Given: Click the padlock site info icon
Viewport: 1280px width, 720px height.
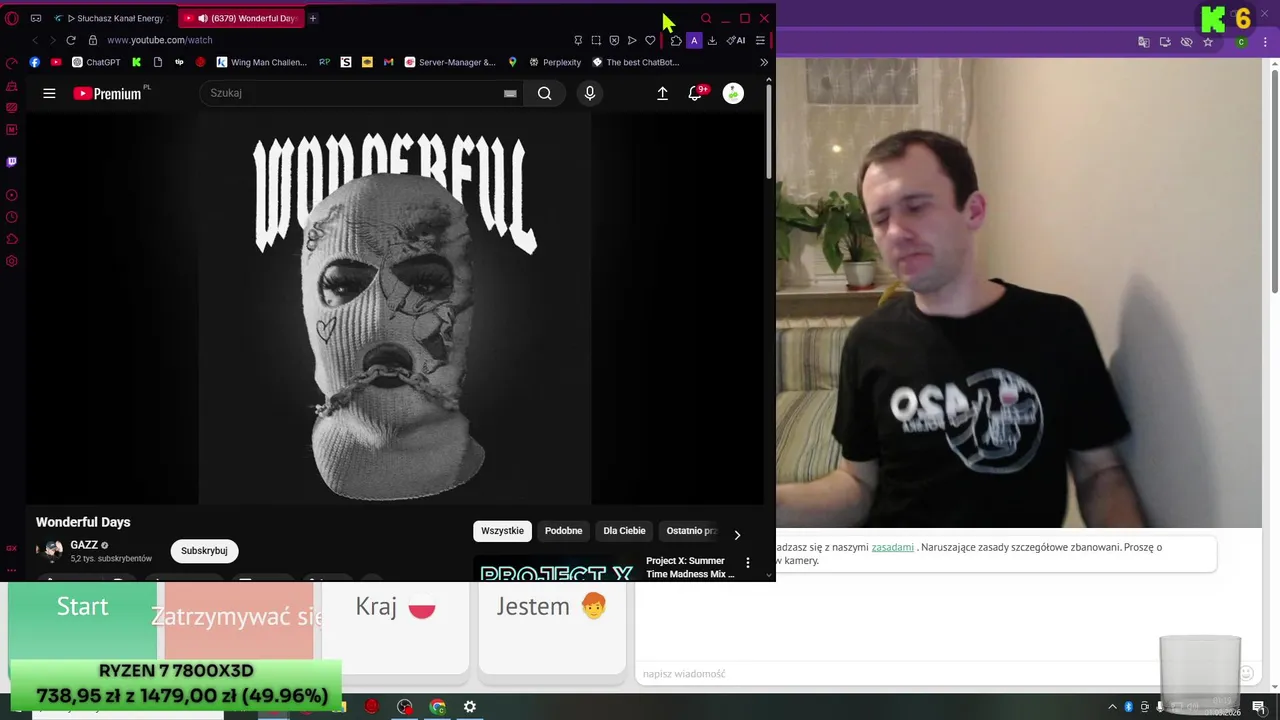Looking at the screenshot, I should (93, 40).
